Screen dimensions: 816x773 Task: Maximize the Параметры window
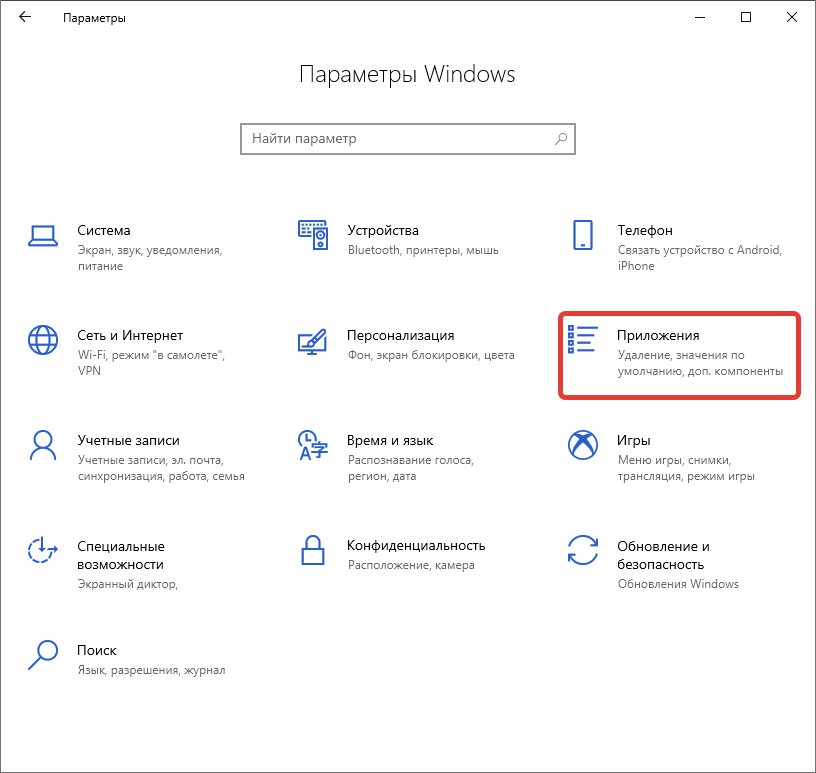(x=746, y=17)
